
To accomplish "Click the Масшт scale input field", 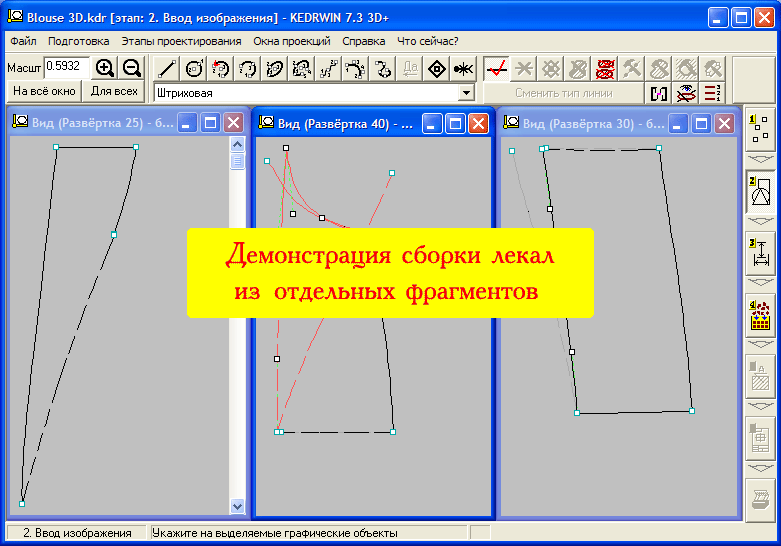I will pos(66,67).
